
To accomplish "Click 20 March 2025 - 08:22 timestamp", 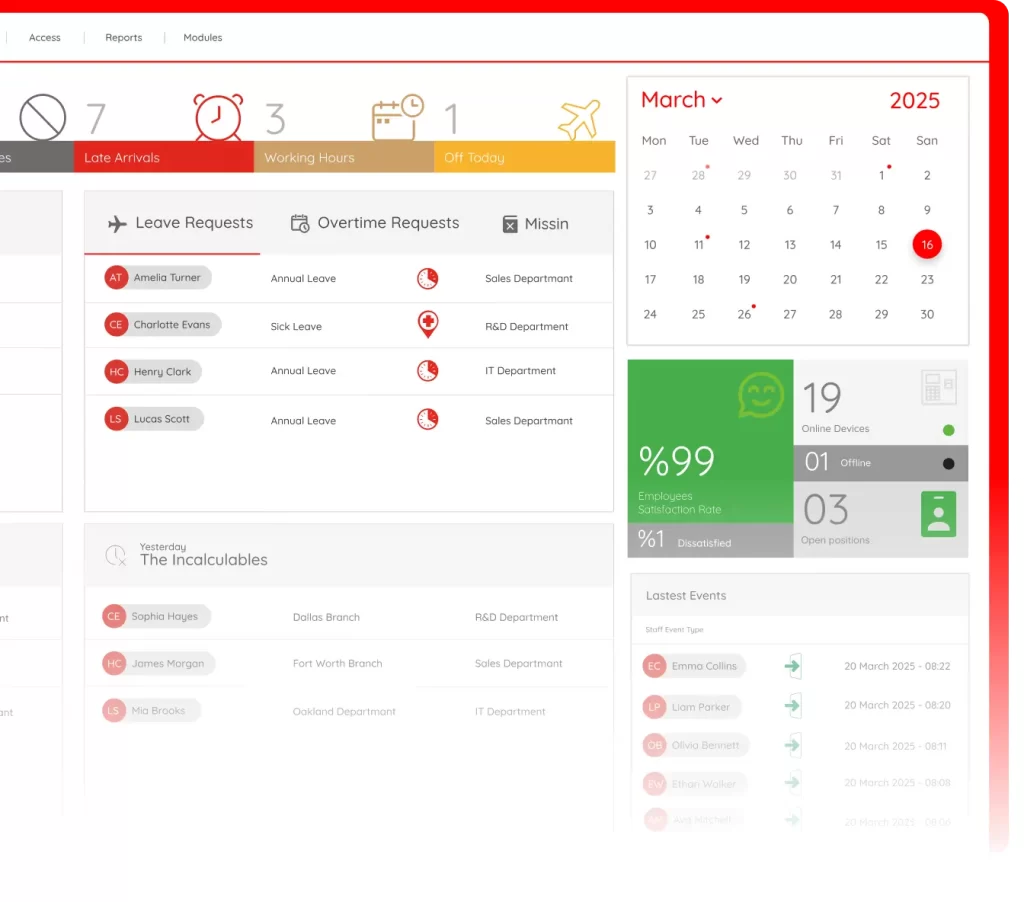I will [x=897, y=666].
